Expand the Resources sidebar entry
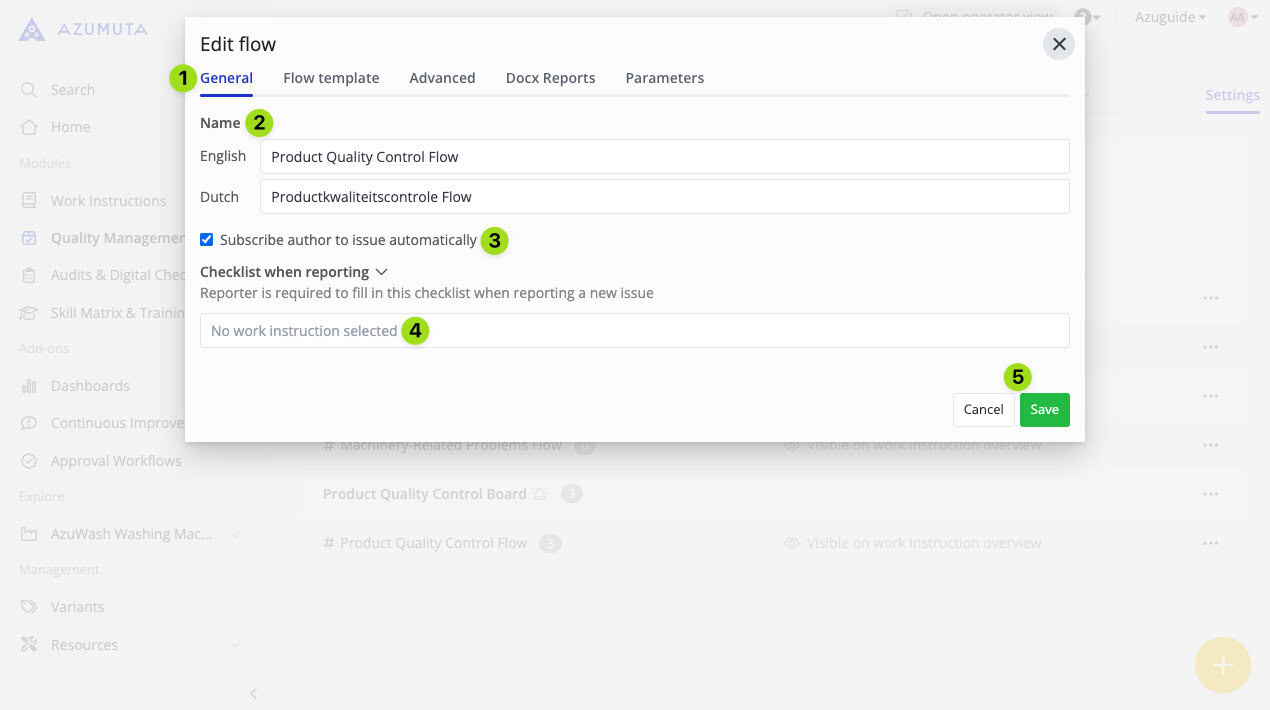 point(235,644)
